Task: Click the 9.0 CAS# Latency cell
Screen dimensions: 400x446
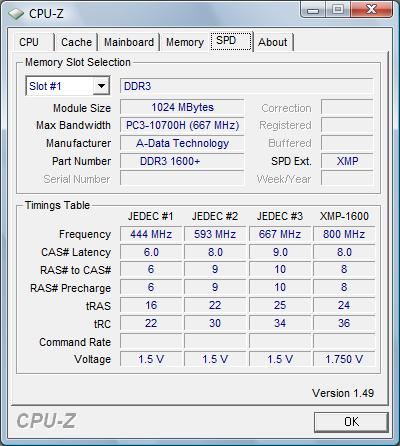Action: tap(280, 252)
